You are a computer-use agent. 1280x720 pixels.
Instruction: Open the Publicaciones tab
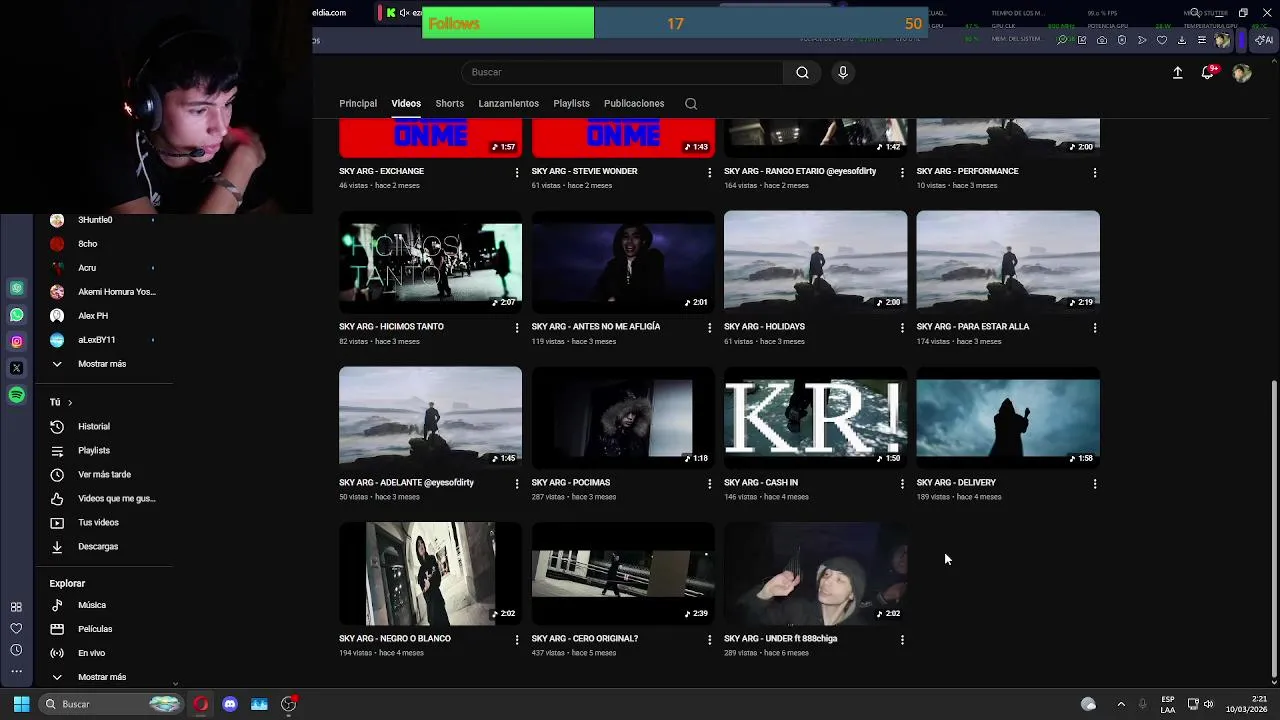pos(634,103)
